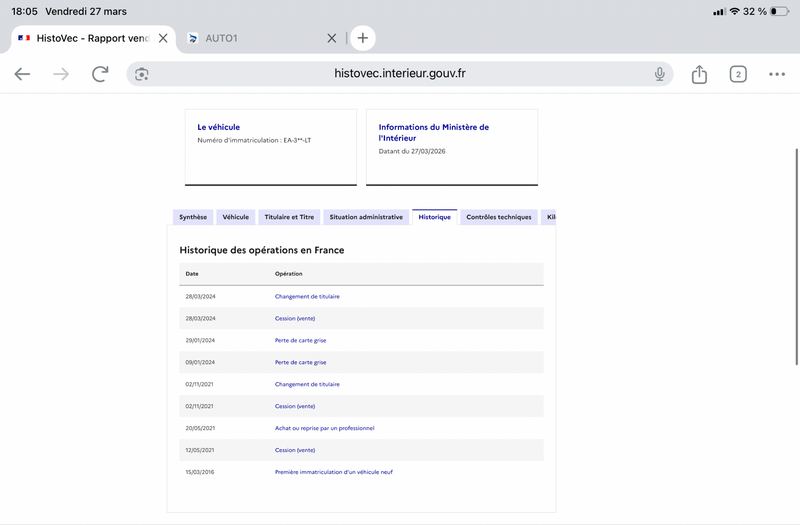The width and height of the screenshot is (800, 525).
Task: Open the share sheet icon
Action: [699, 74]
